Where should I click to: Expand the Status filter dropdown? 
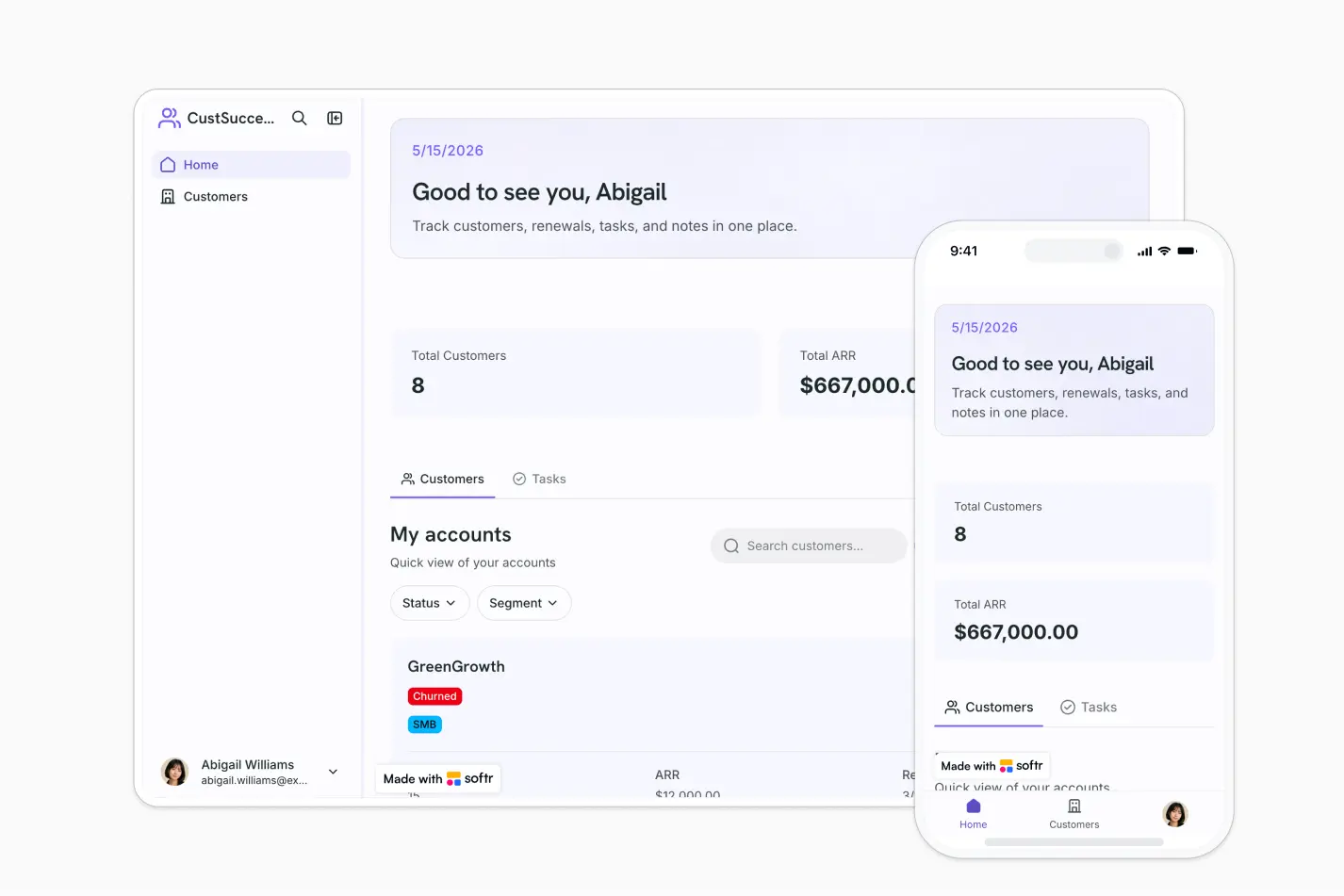(x=430, y=603)
